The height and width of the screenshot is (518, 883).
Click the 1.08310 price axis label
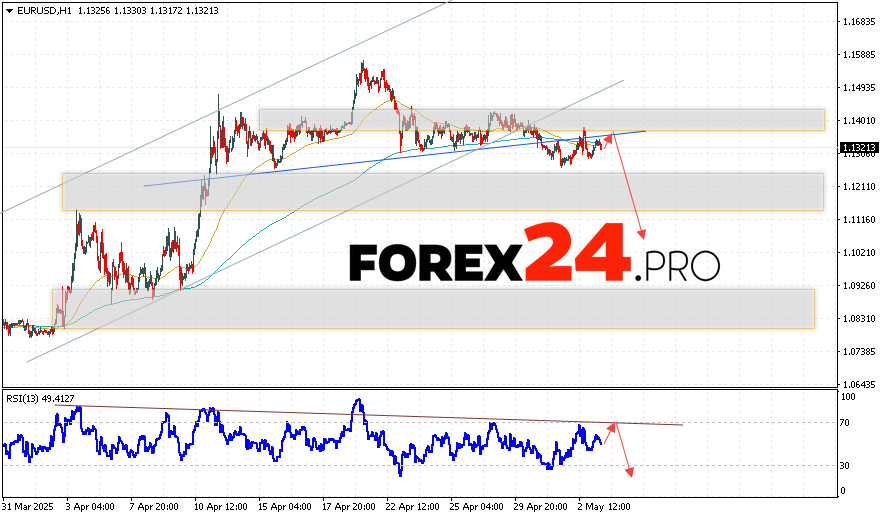[859, 319]
